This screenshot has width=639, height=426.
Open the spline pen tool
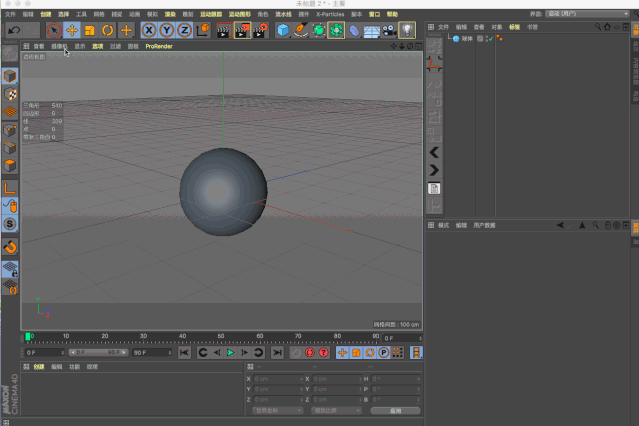(301, 30)
